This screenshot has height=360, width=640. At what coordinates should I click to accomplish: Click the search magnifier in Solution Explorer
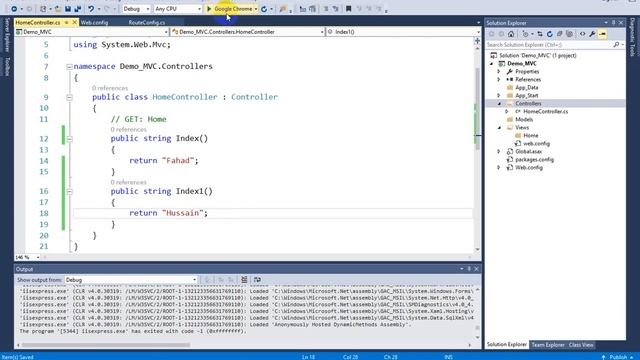(616, 44)
